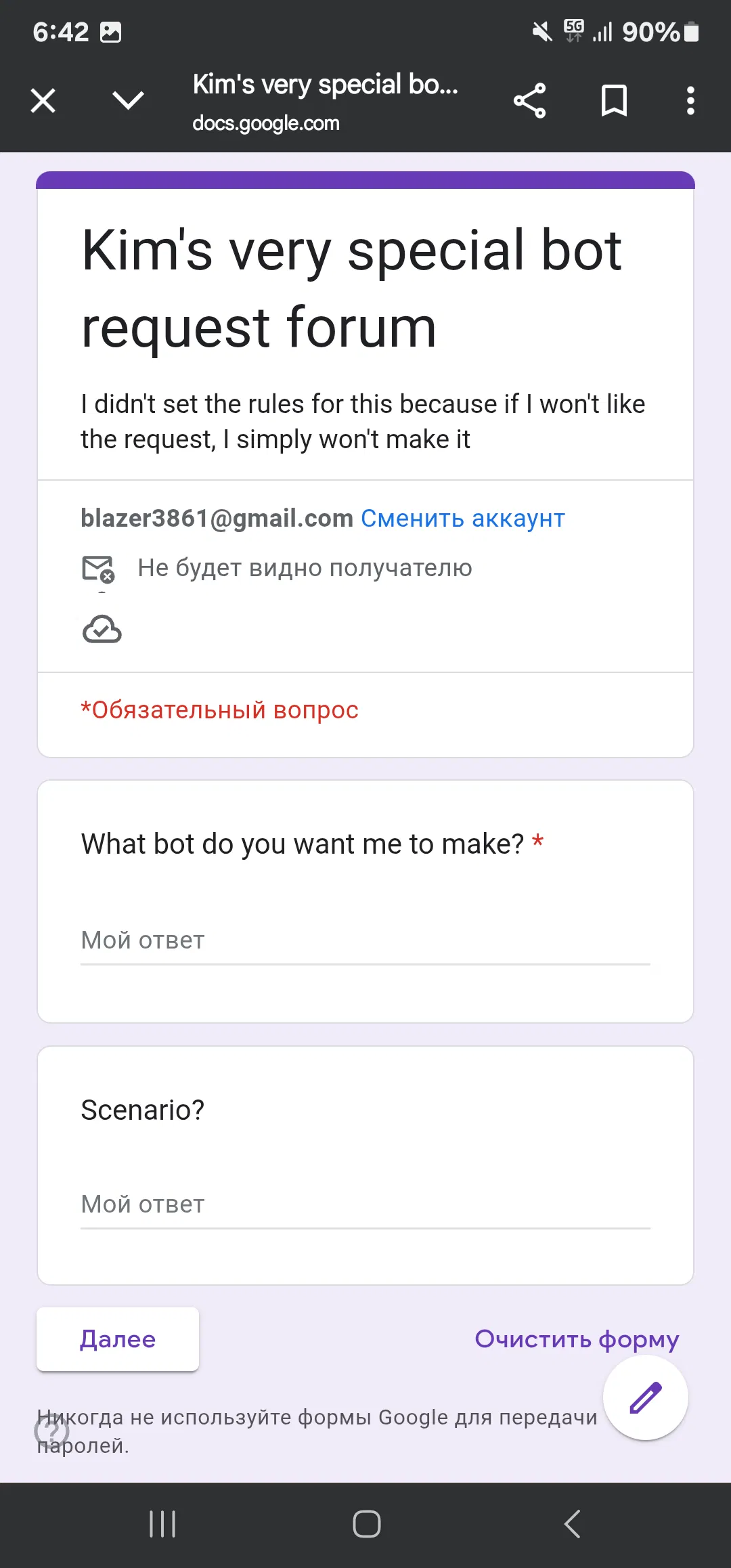
Task: Open the floating pencil edit button
Action: pos(645,1396)
